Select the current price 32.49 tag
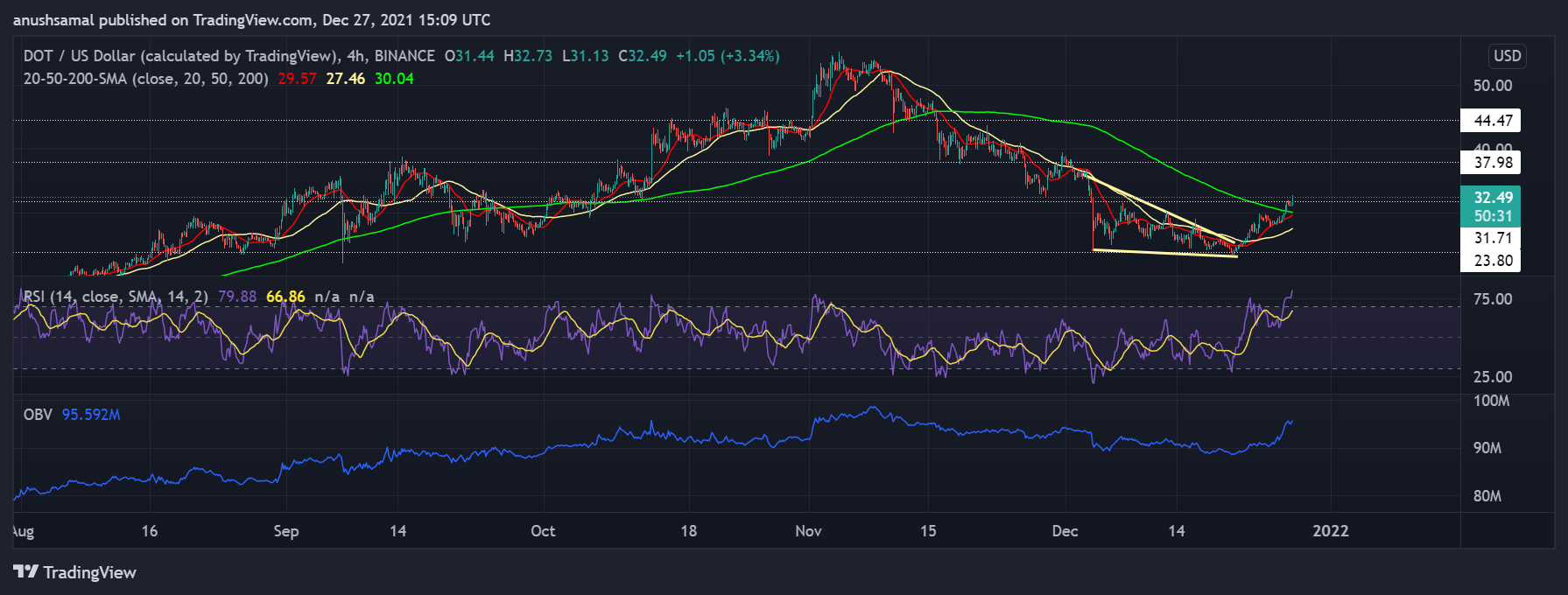 [1491, 198]
